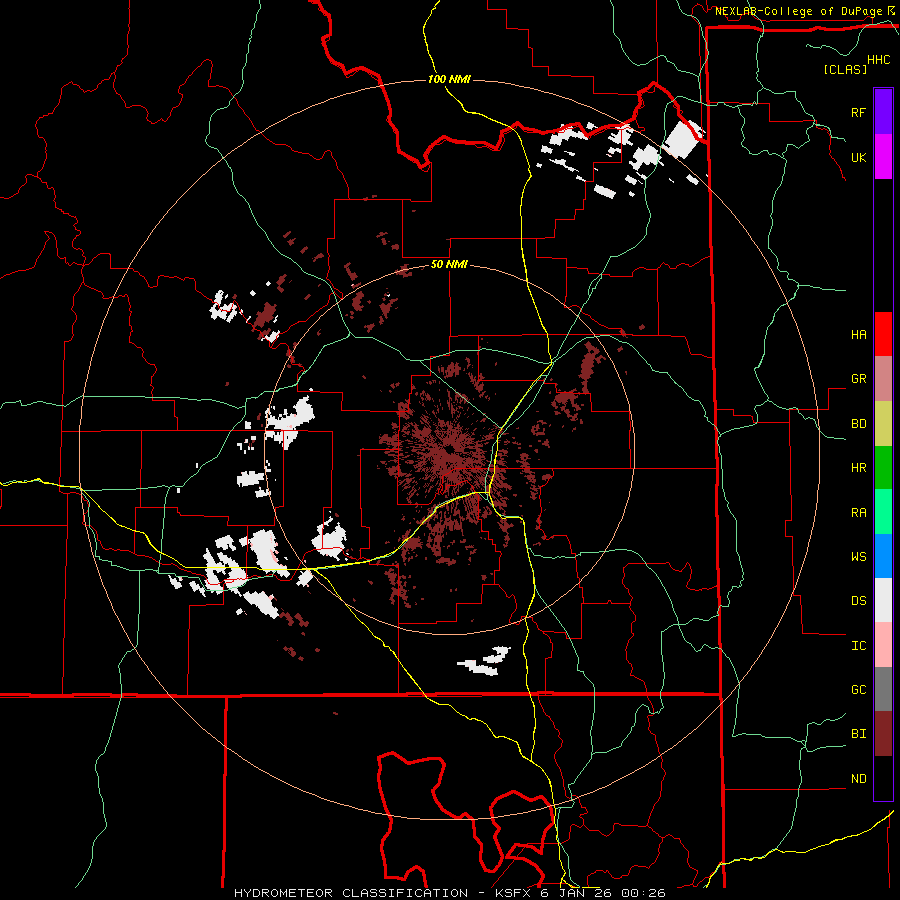Click the RF legend label
Viewport: 900px width, 900px height.
858,112
